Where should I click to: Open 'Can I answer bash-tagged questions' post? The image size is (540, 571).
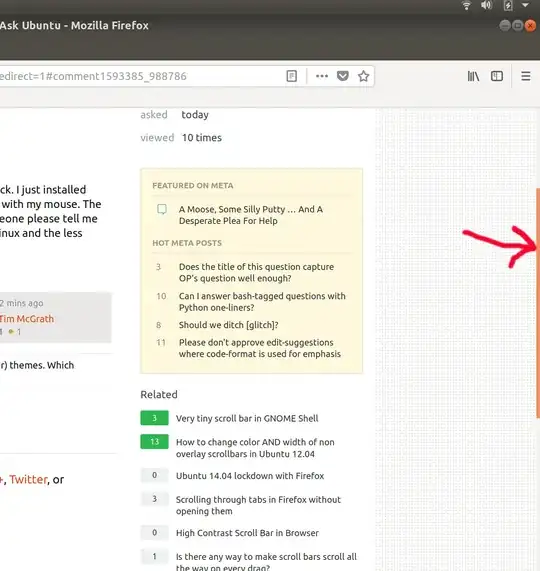pos(262,302)
